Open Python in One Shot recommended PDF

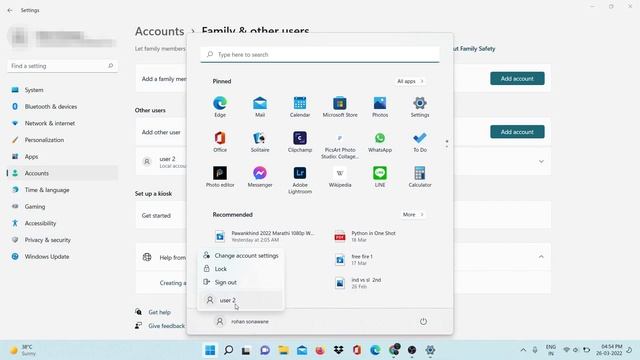365,236
